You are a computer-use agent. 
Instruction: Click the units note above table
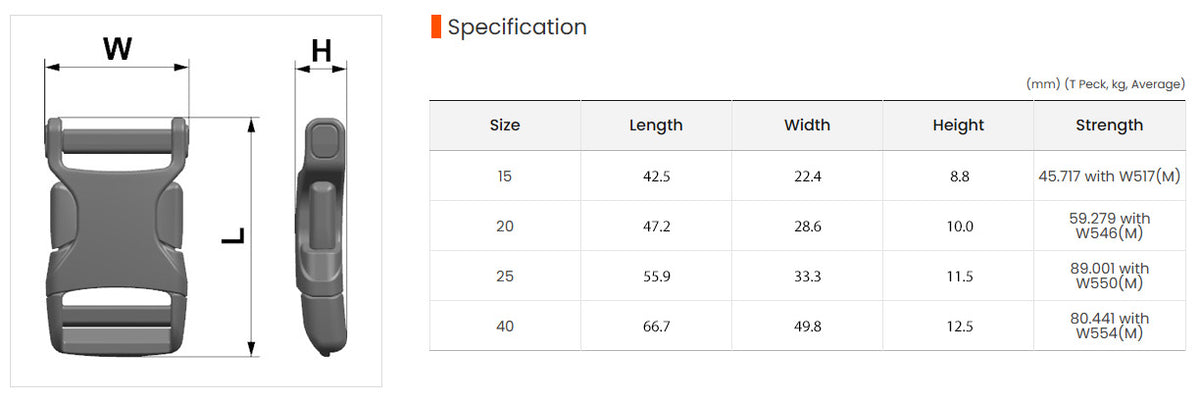pos(1105,84)
